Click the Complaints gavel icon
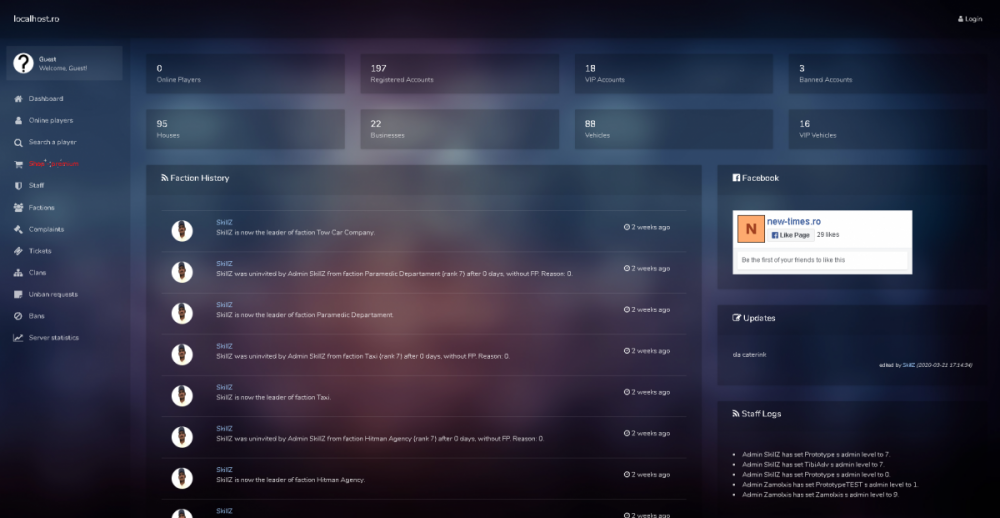Screen dimensions: 1000x518 [x=18, y=230]
